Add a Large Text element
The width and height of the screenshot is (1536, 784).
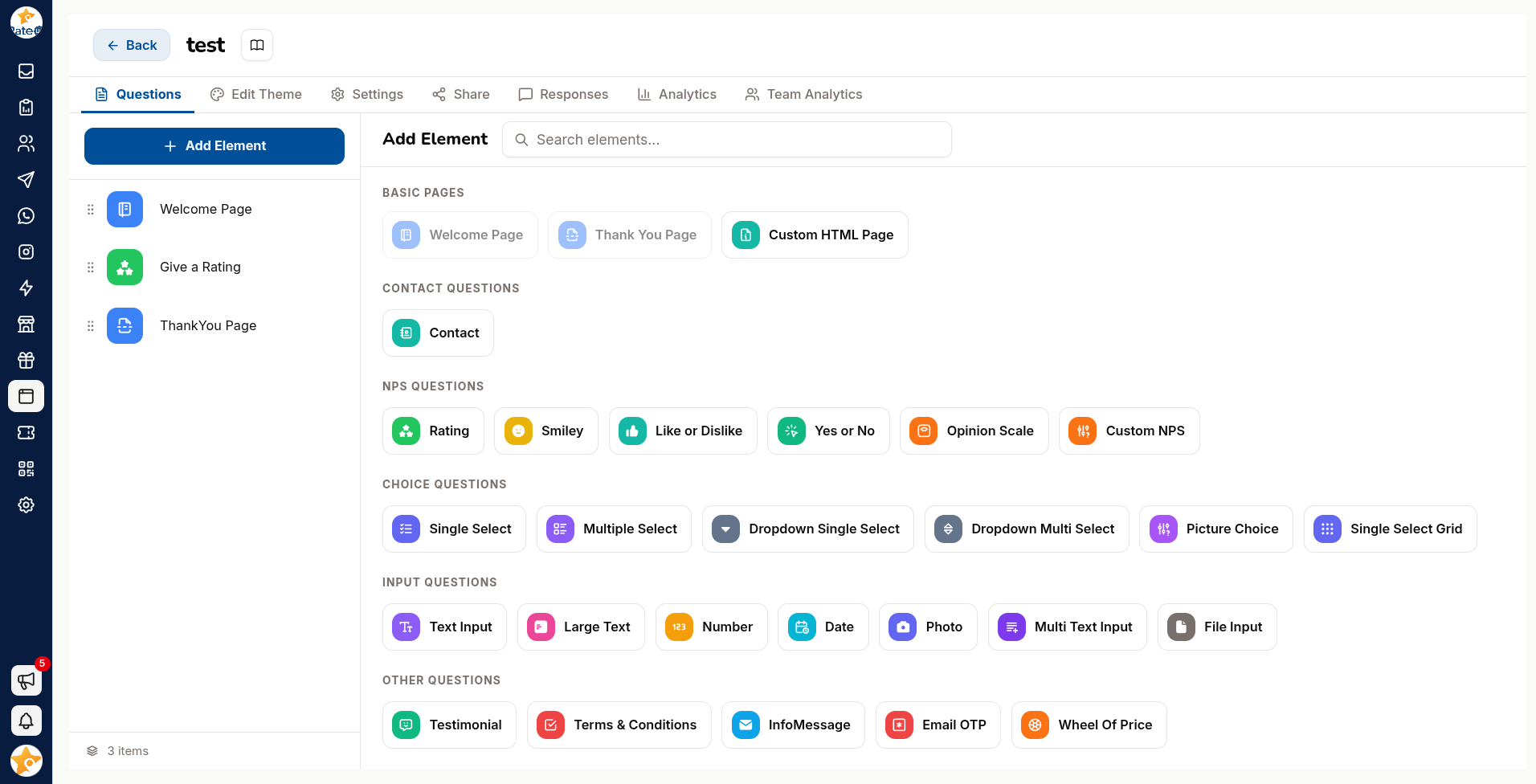[x=581, y=627]
